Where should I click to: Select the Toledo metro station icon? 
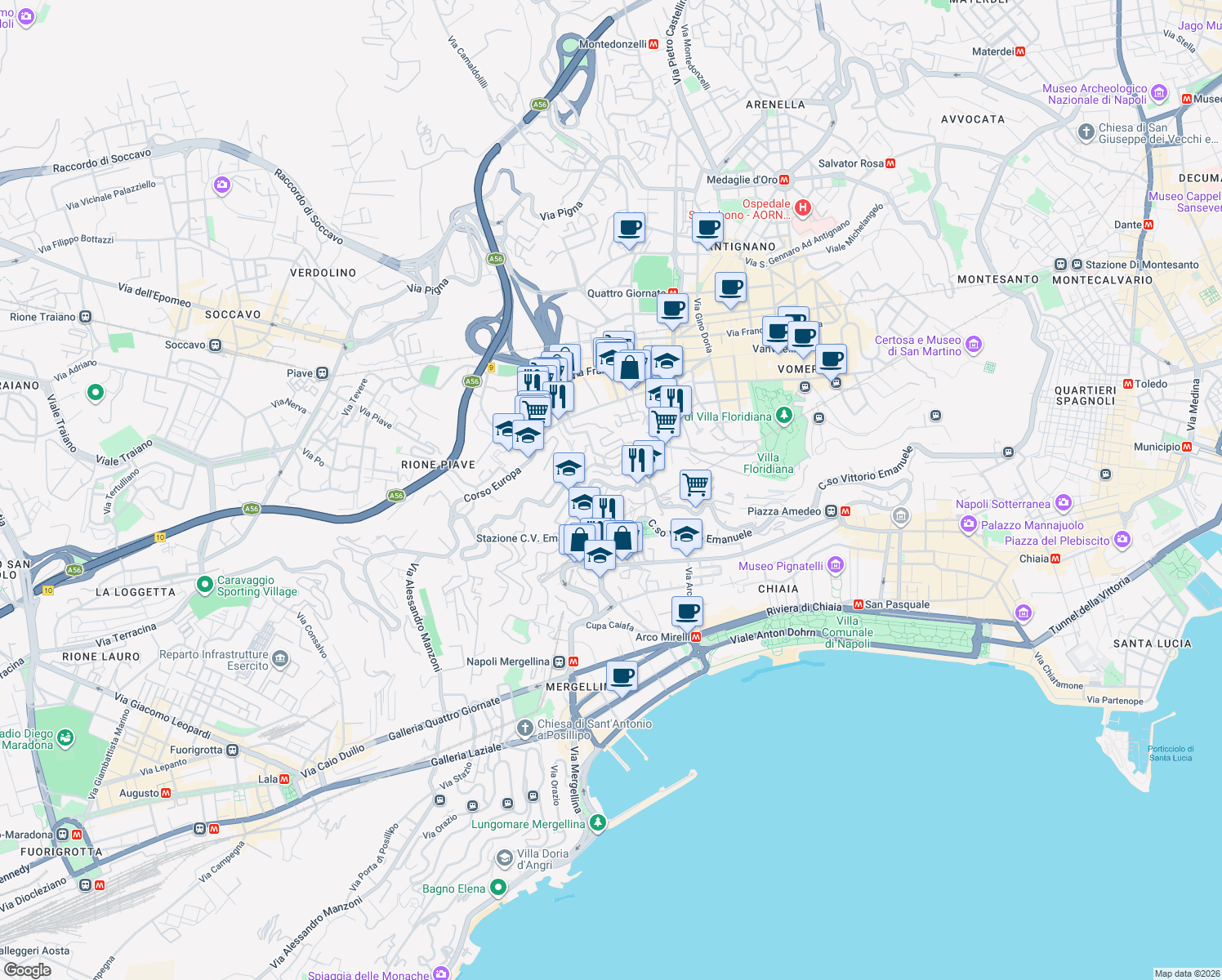click(x=1126, y=383)
